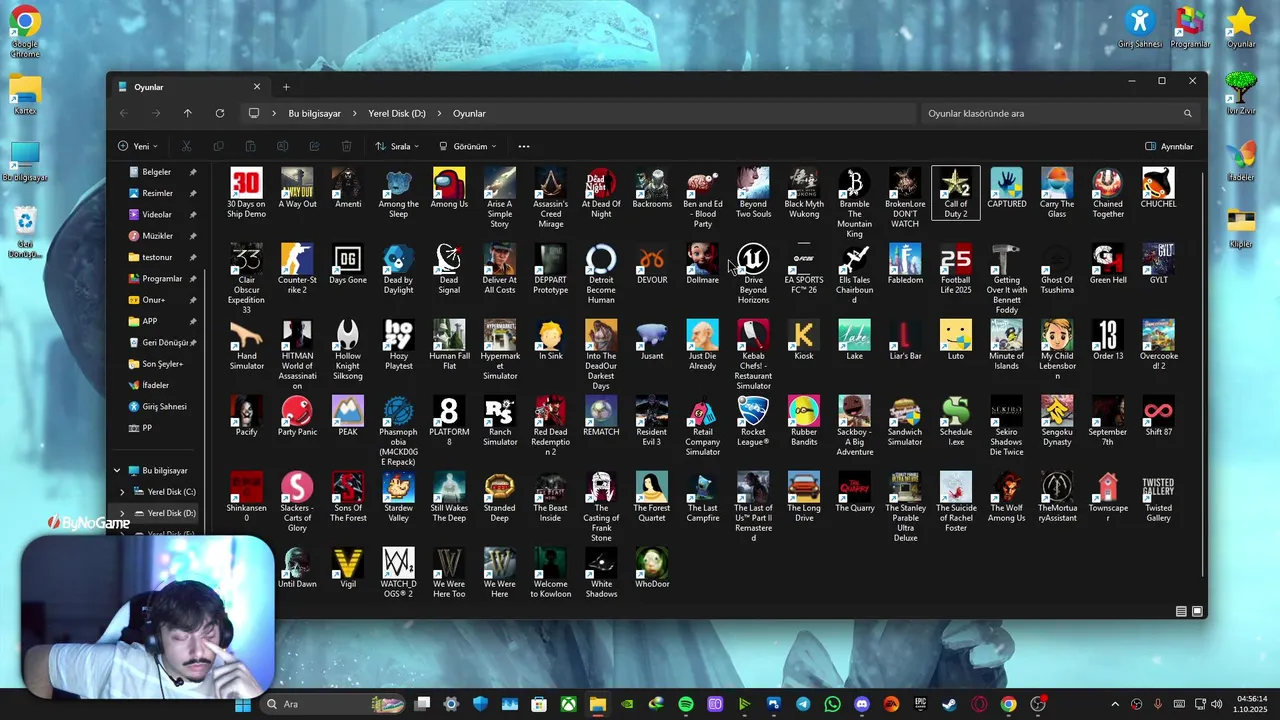
Task: Go up one folder level
Action: pyautogui.click(x=187, y=114)
